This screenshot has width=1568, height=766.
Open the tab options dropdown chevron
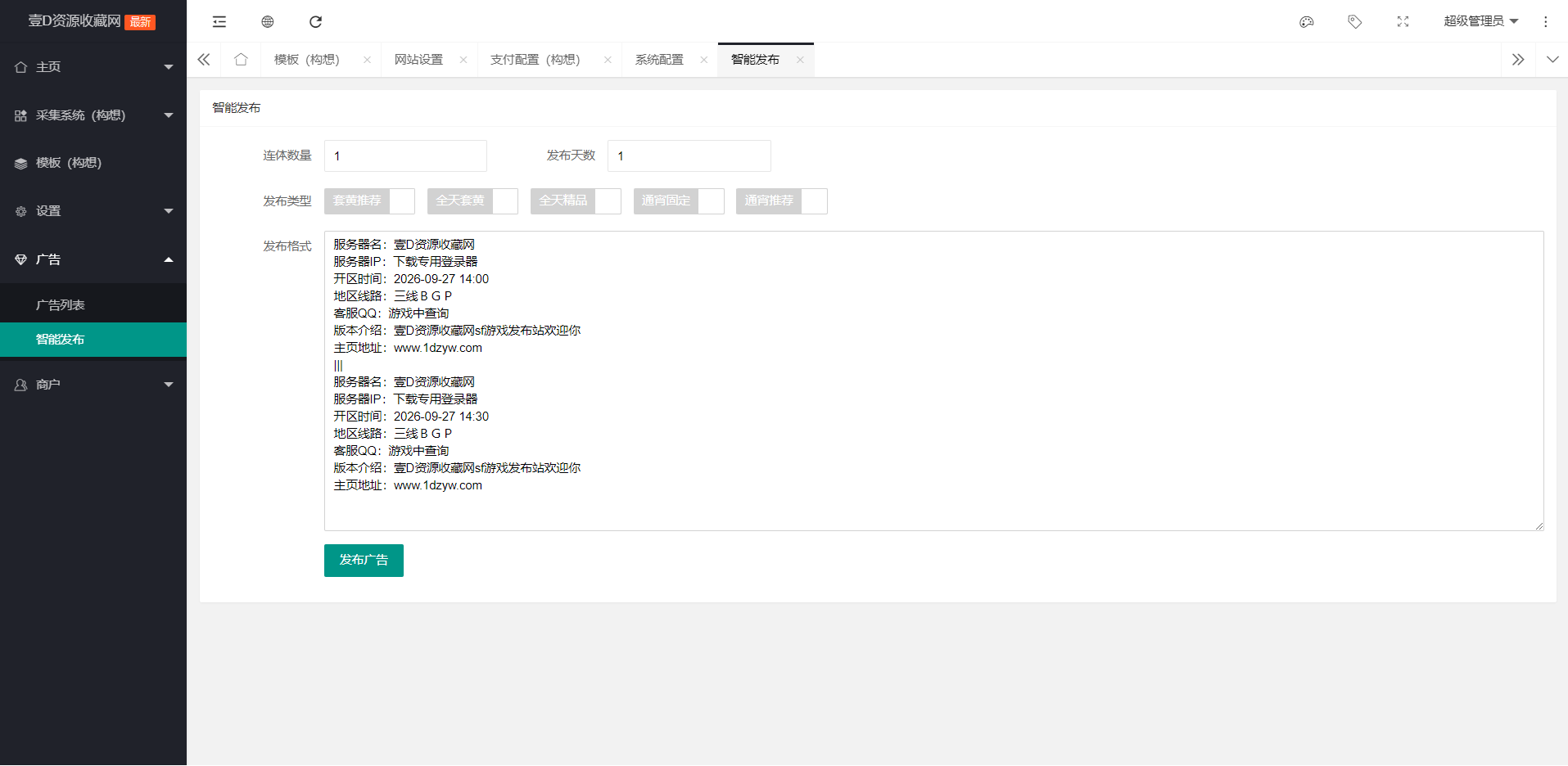point(1552,60)
